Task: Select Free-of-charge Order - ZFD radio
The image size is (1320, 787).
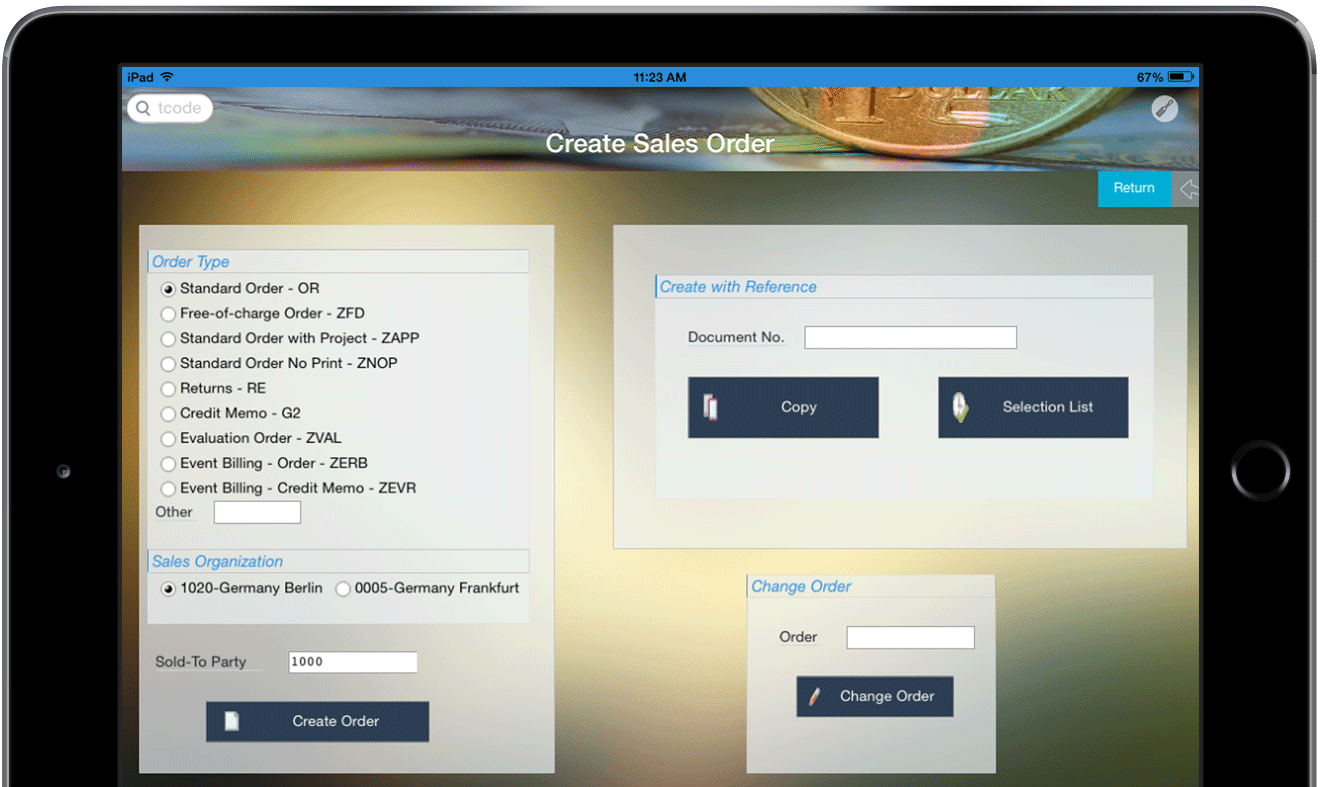Action: click(x=168, y=314)
